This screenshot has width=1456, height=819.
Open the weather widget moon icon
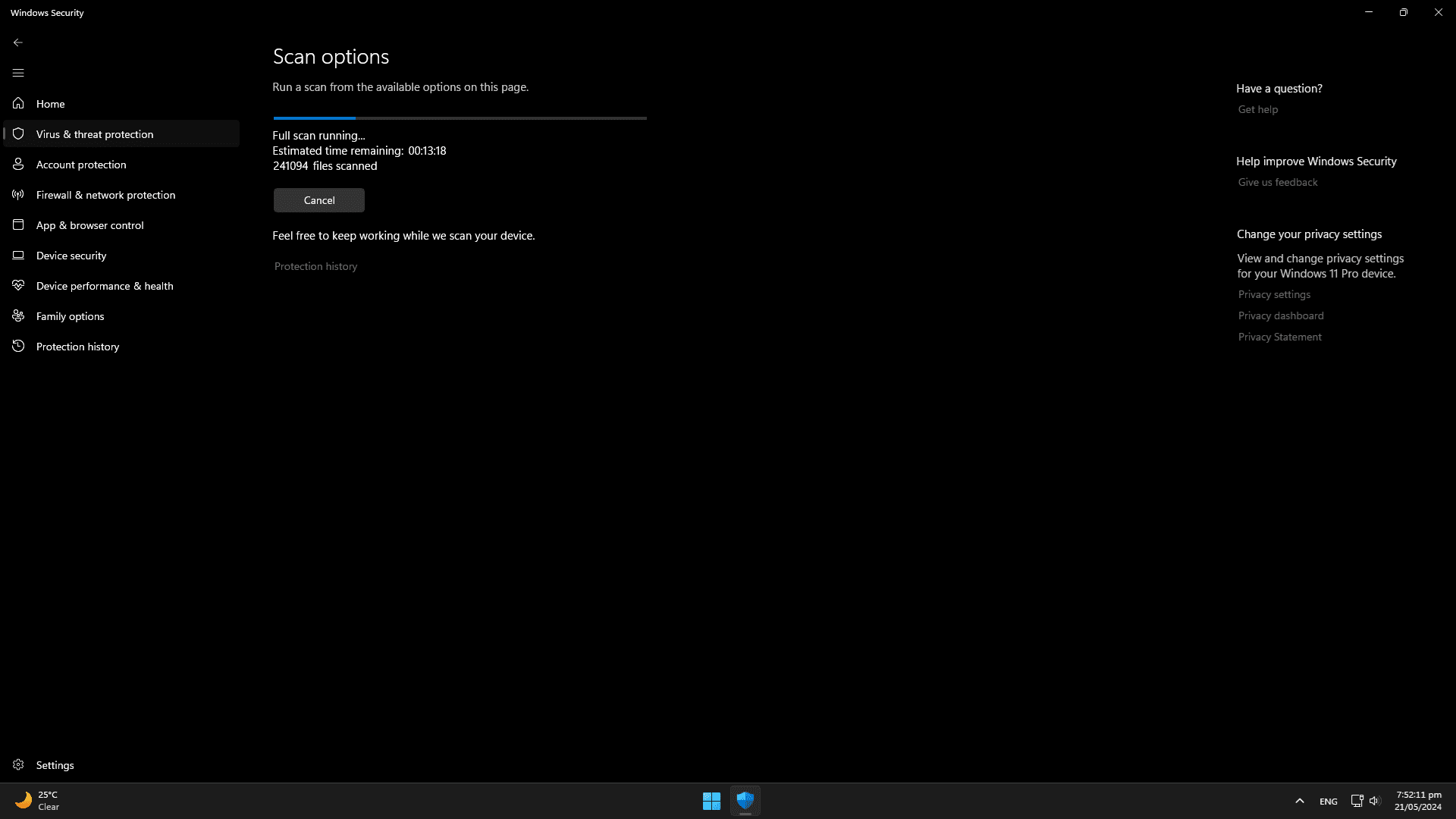pyautogui.click(x=24, y=800)
